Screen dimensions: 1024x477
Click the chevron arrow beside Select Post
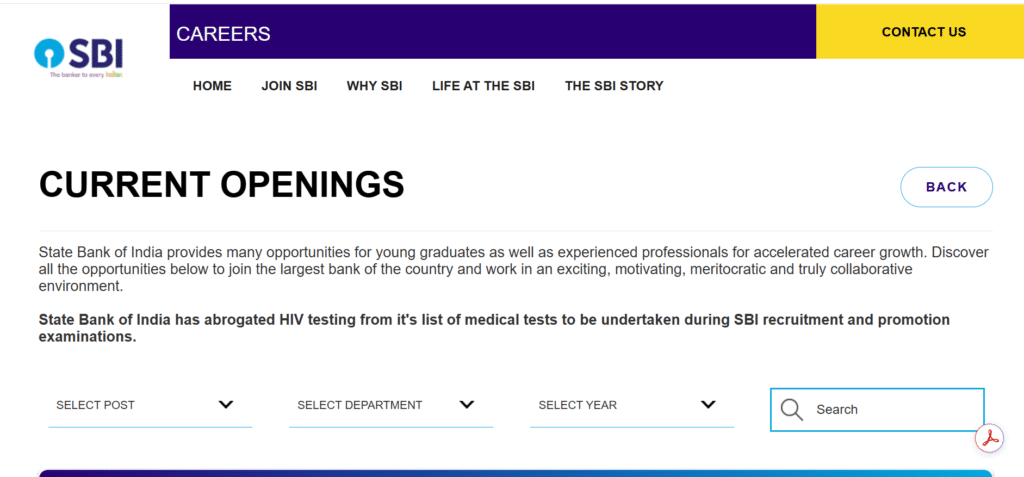tap(226, 405)
